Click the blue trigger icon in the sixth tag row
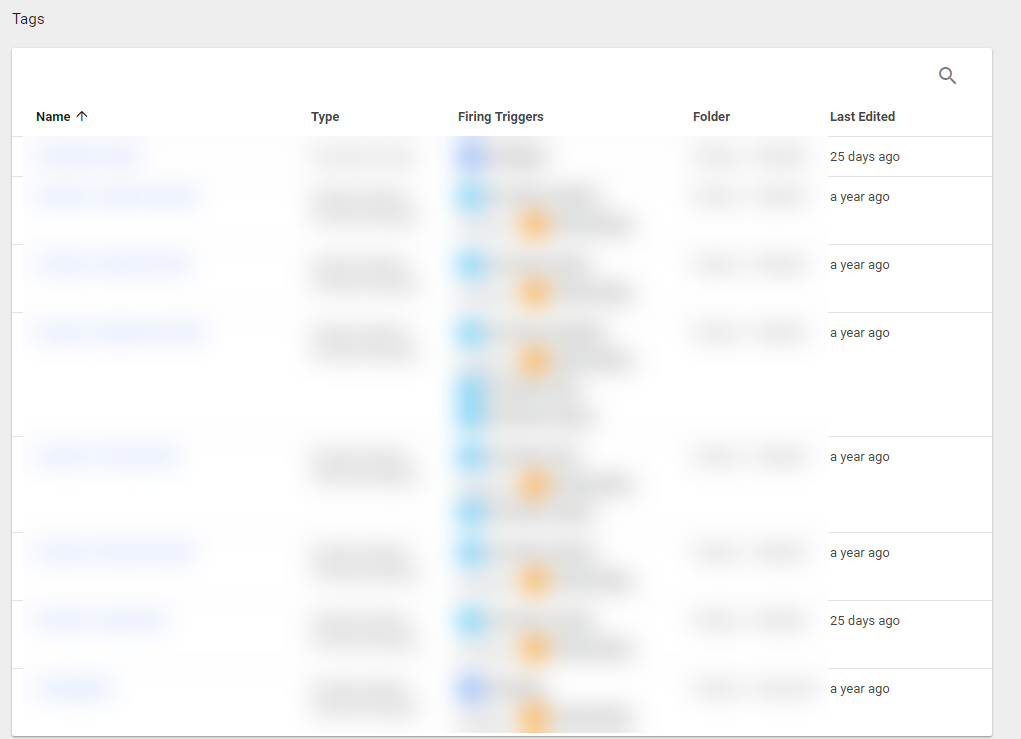The width and height of the screenshot is (1021, 739). (471, 553)
